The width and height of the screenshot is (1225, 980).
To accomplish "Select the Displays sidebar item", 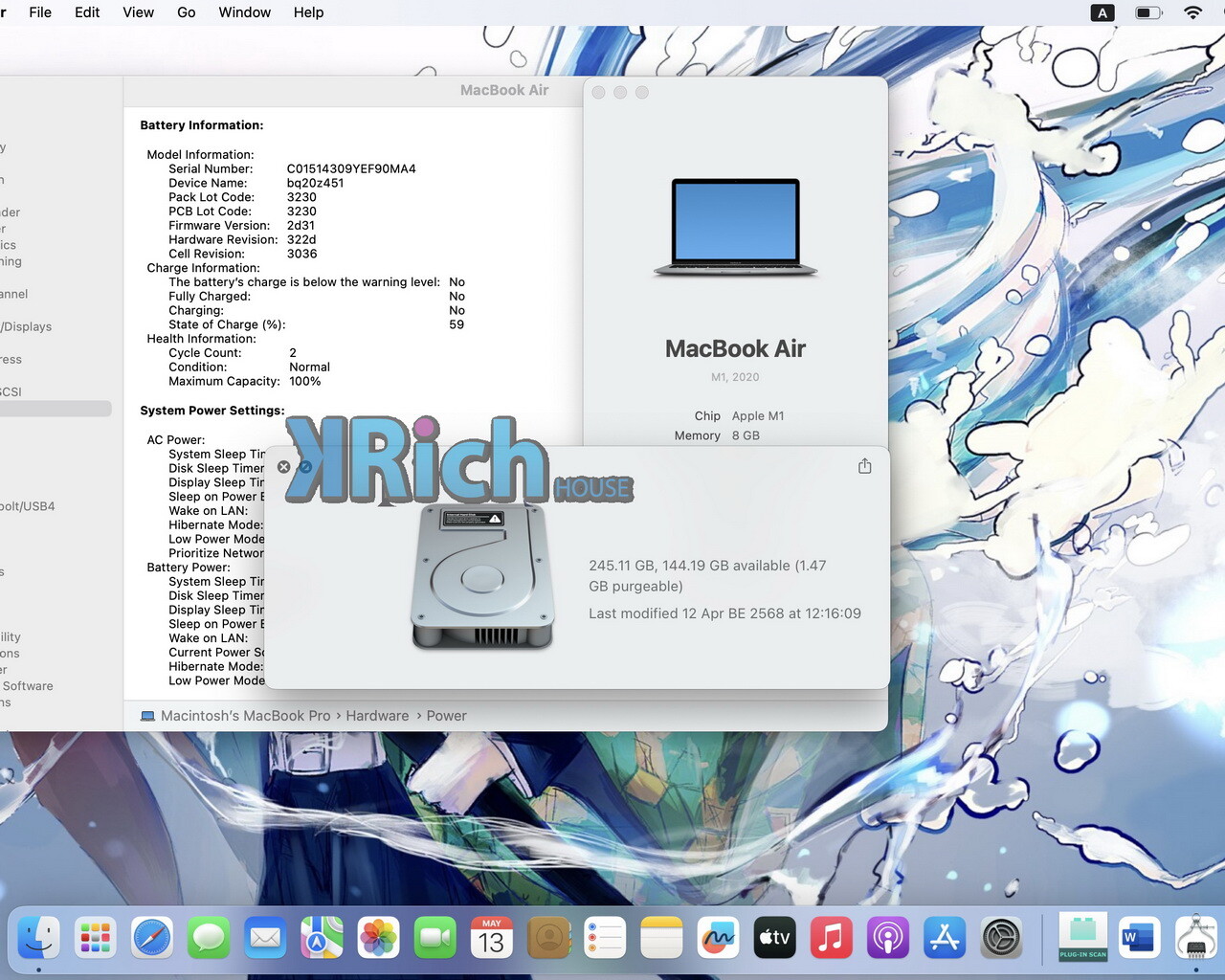I will pos(26,326).
